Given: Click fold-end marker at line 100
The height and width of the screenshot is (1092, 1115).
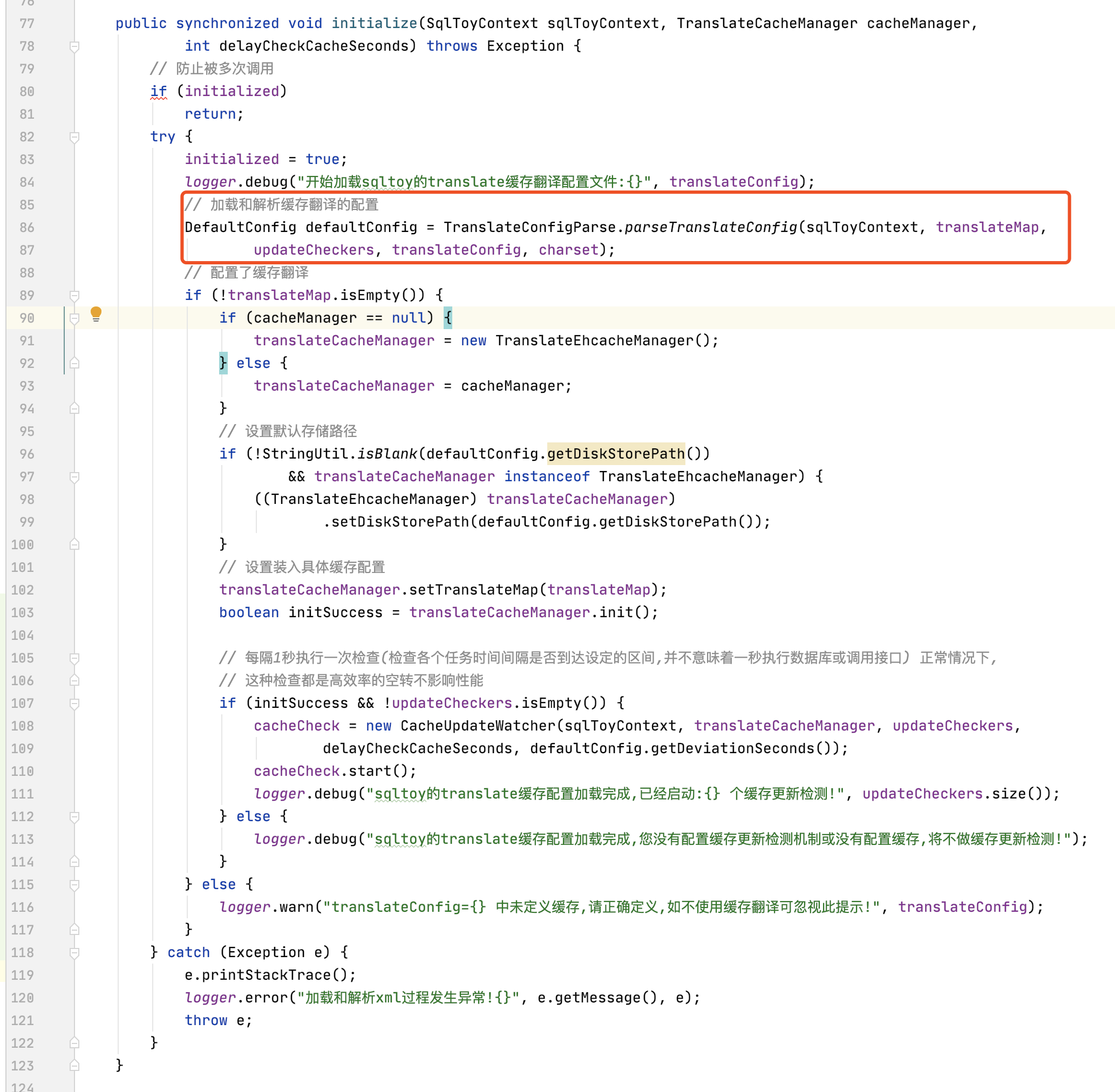Looking at the screenshot, I should (74, 545).
